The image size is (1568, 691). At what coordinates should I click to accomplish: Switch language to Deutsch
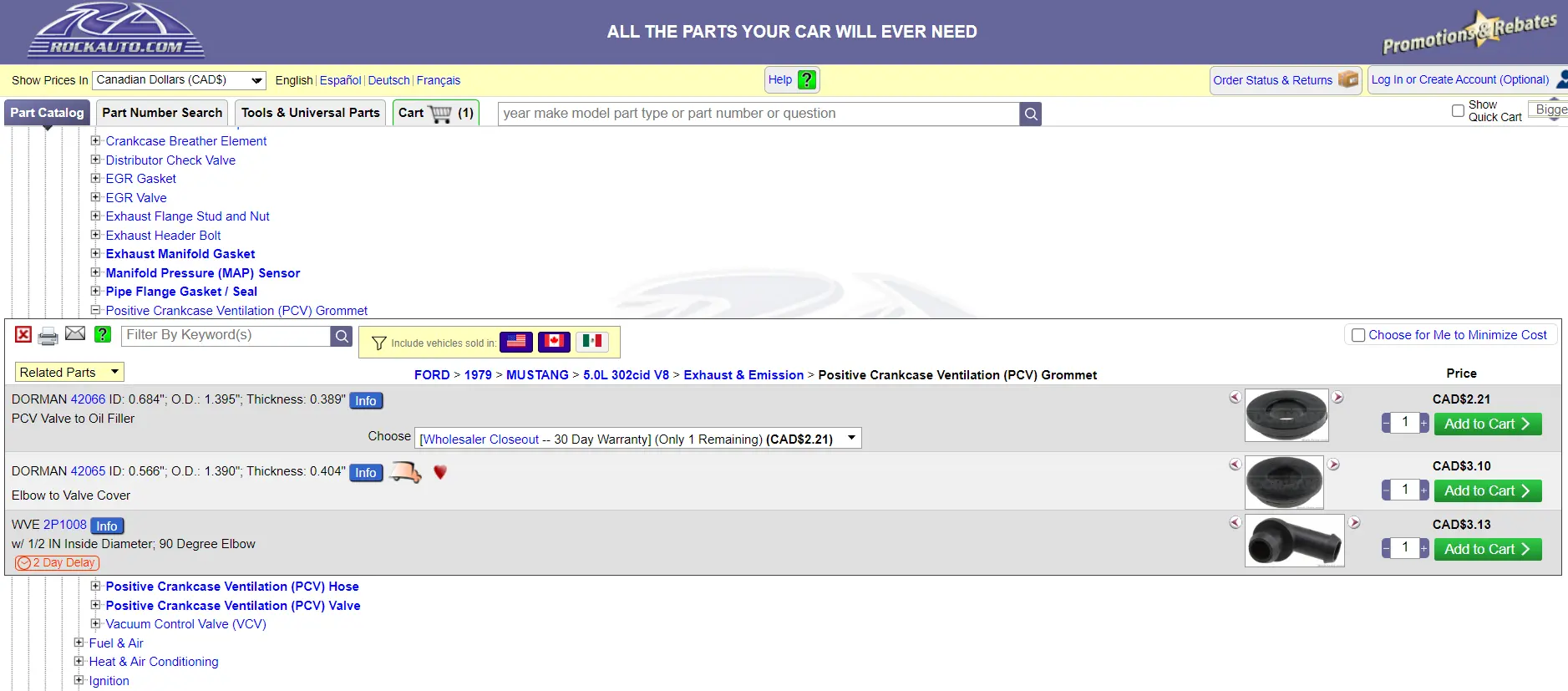click(388, 80)
